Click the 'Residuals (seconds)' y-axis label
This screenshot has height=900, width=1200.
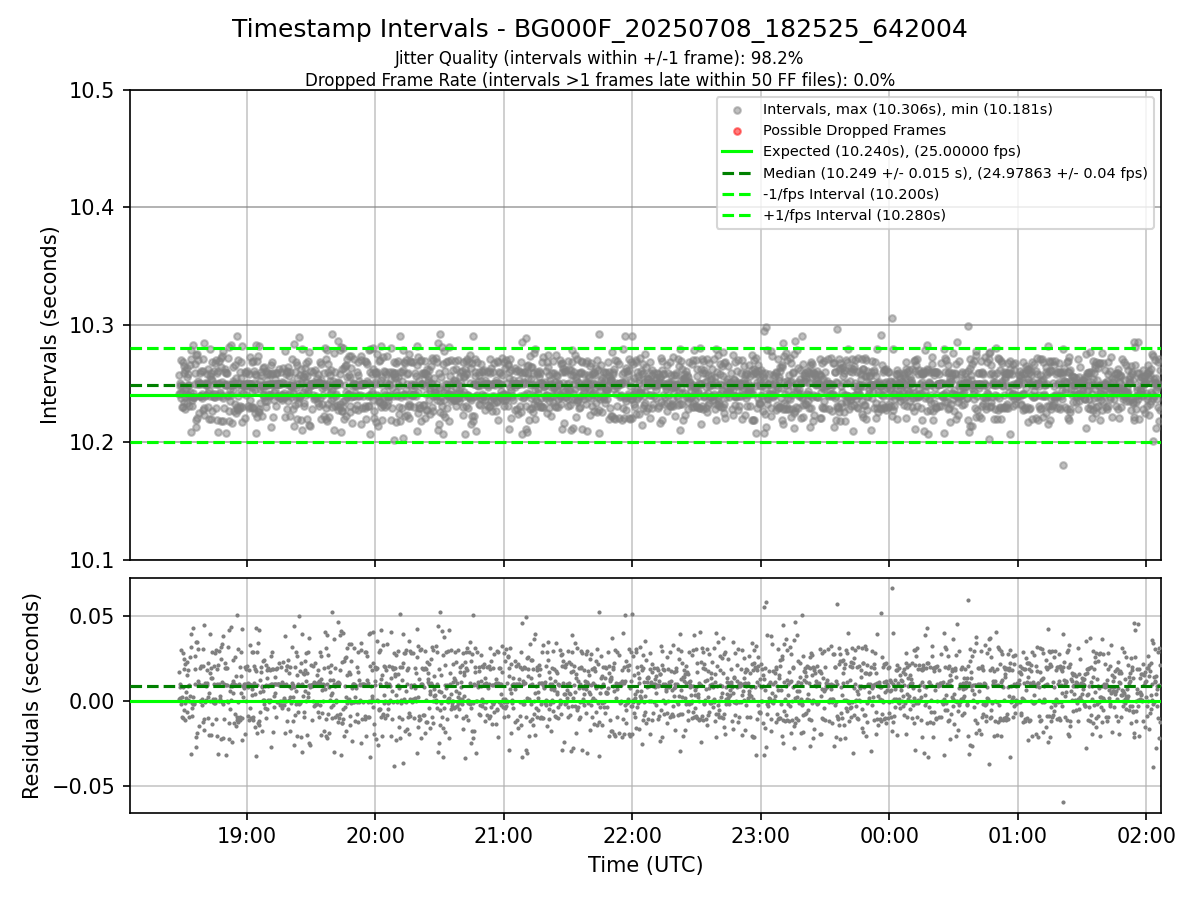pos(31,696)
